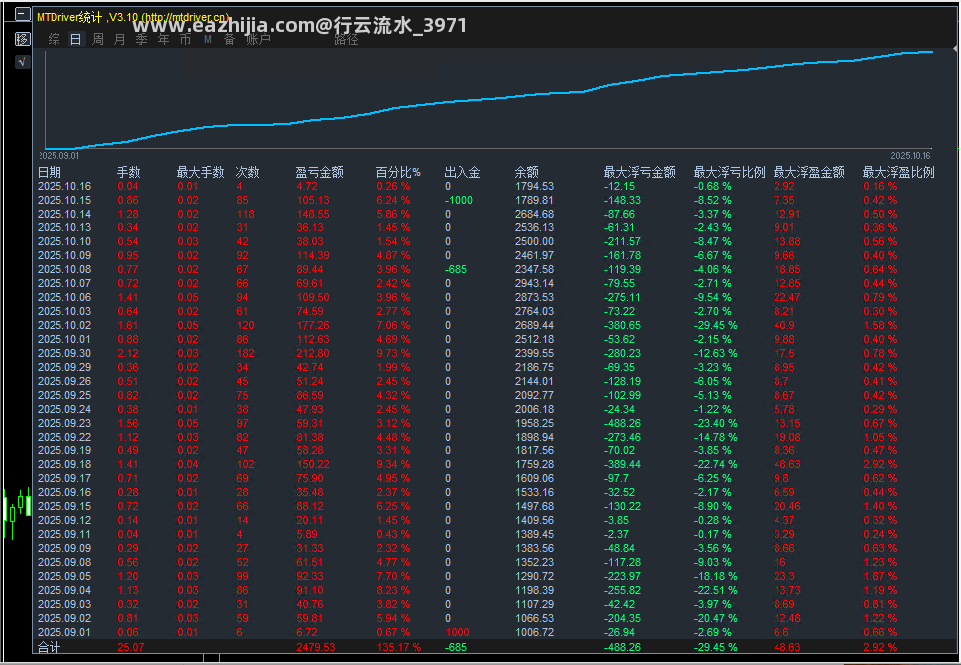Click the 最大浮亏金额 column header

[x=639, y=172]
